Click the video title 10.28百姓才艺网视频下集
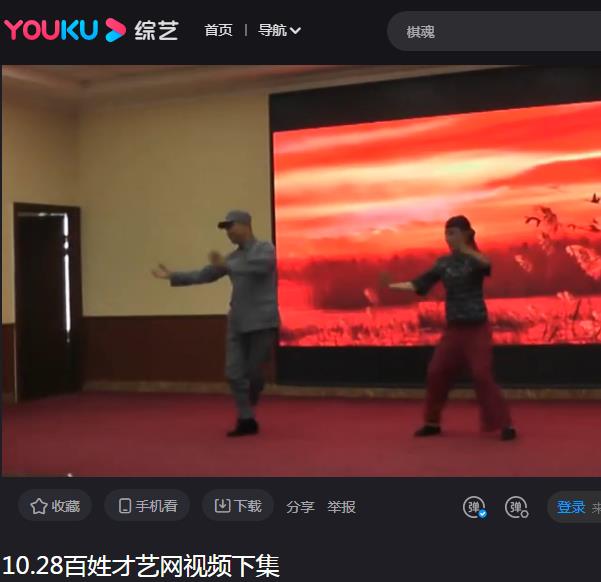 point(140,565)
